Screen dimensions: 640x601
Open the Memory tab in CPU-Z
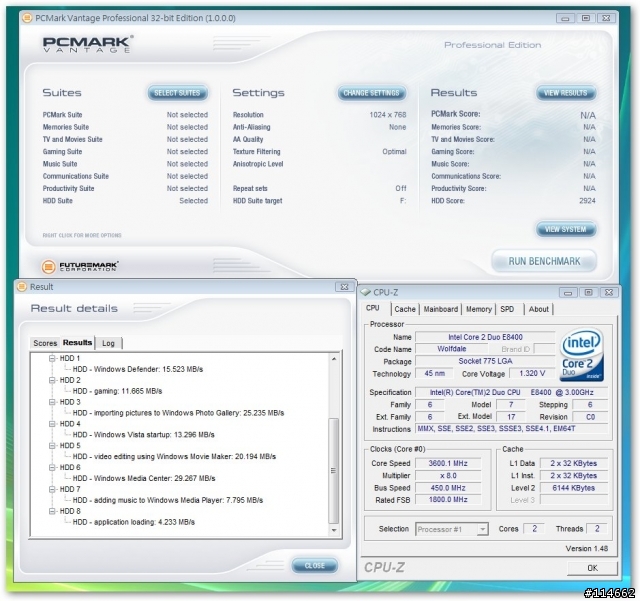(x=478, y=309)
